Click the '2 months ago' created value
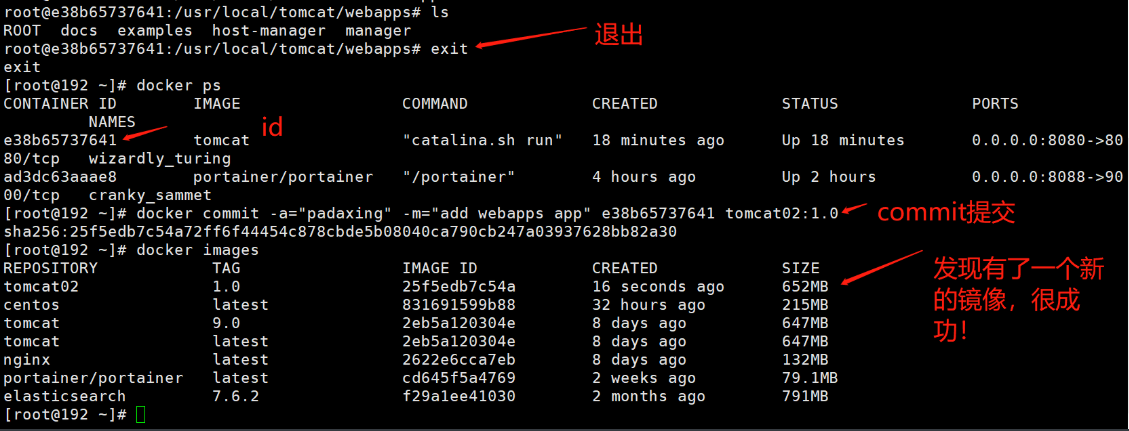1129x431 pixels. coord(649,396)
